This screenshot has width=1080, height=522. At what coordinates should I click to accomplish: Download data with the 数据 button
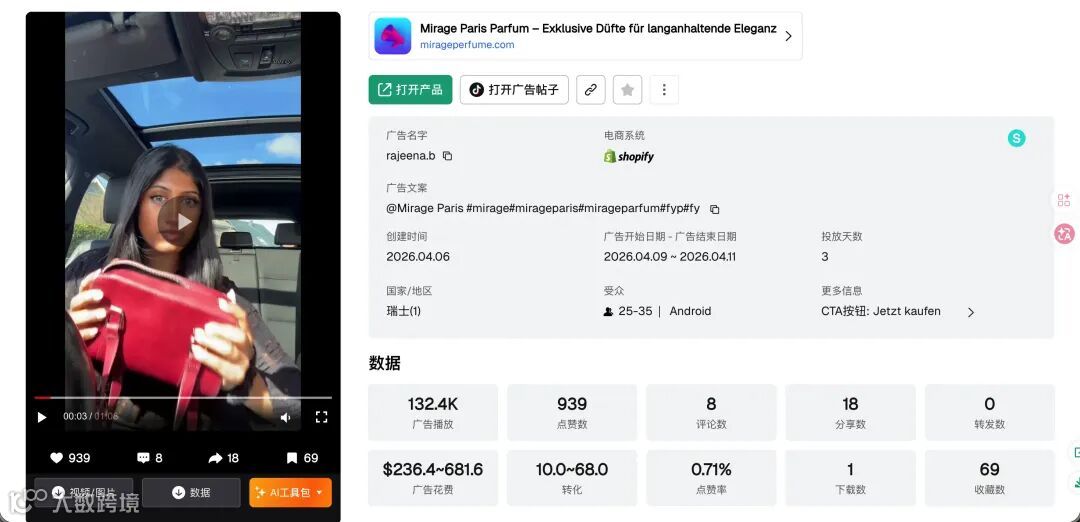click(x=191, y=492)
